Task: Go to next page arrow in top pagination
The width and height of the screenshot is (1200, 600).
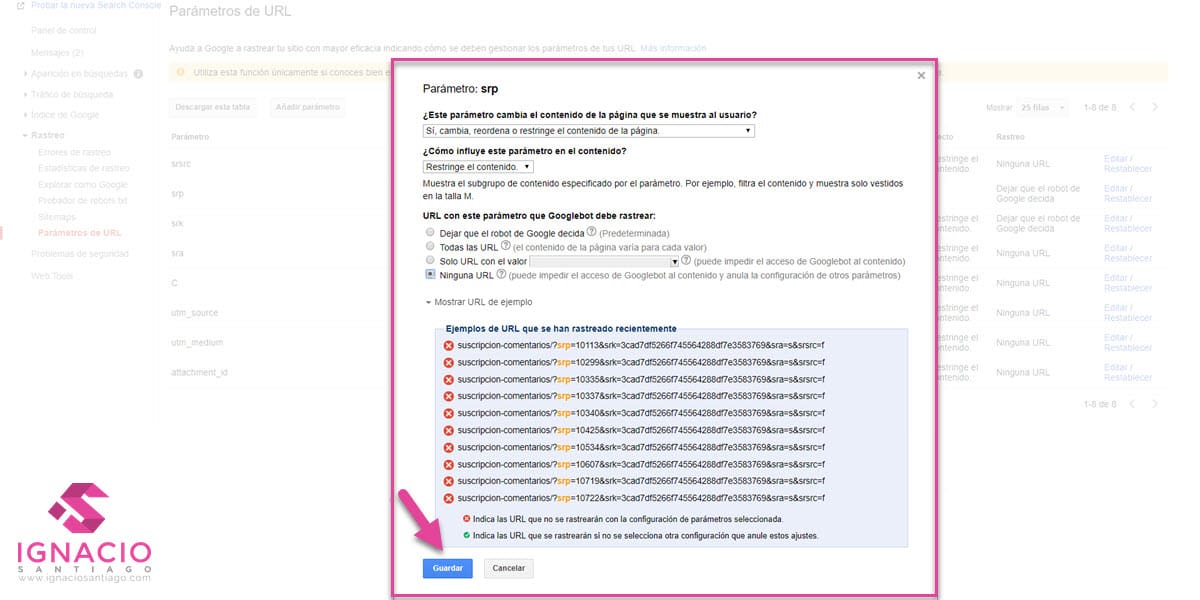Action: coord(1156,107)
